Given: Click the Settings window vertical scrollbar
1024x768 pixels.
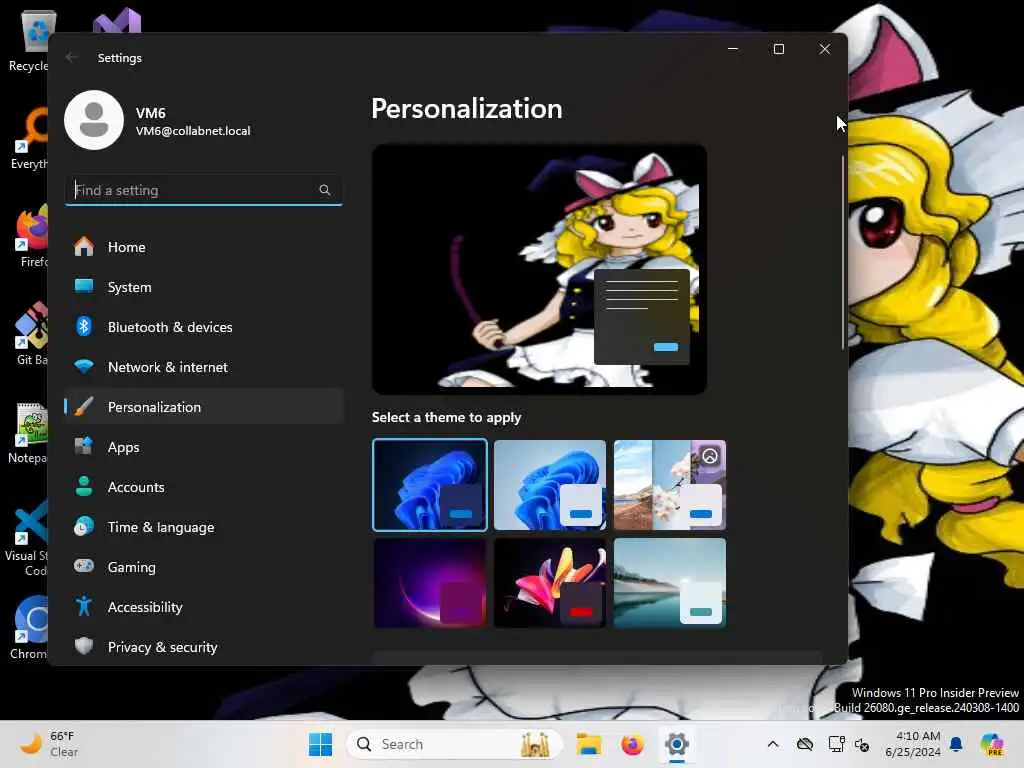Looking at the screenshot, I should coord(843,251).
